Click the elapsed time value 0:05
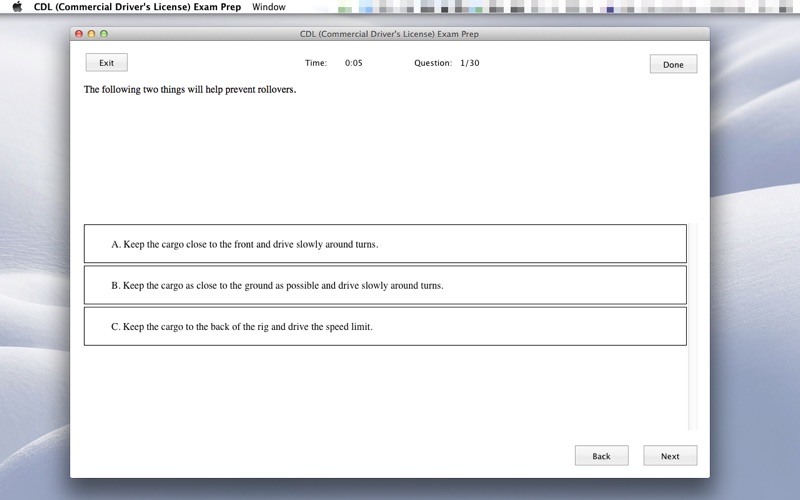This screenshot has width=800, height=500. tap(354, 63)
